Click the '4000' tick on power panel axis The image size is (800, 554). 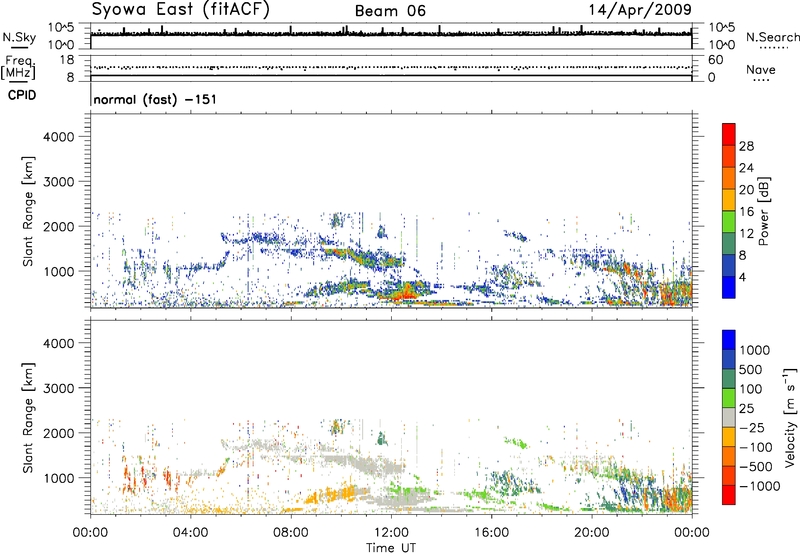click(58, 137)
